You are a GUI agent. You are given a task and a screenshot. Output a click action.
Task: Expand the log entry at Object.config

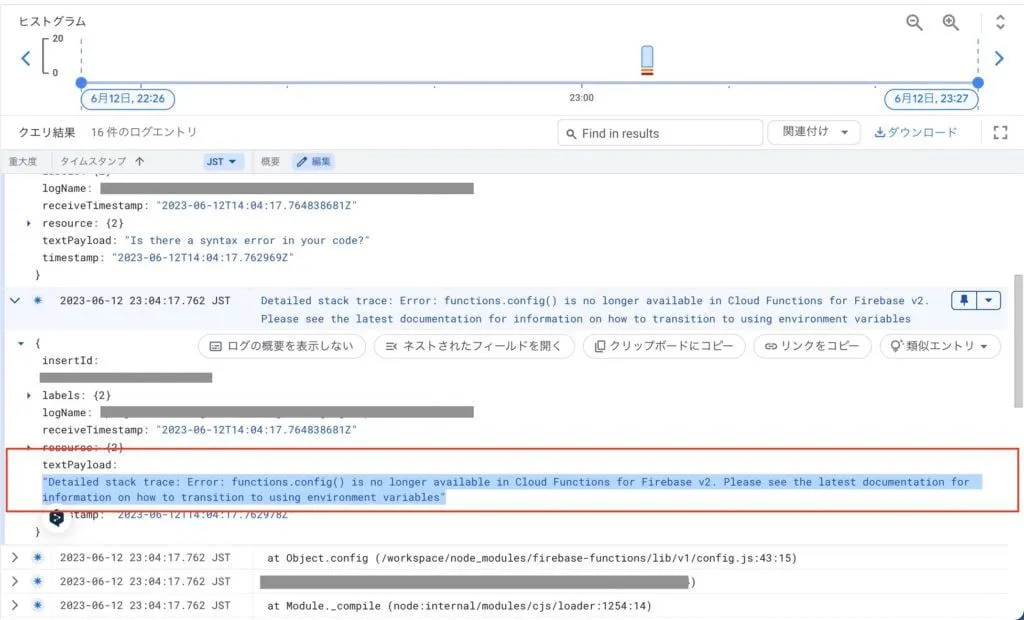(15, 558)
